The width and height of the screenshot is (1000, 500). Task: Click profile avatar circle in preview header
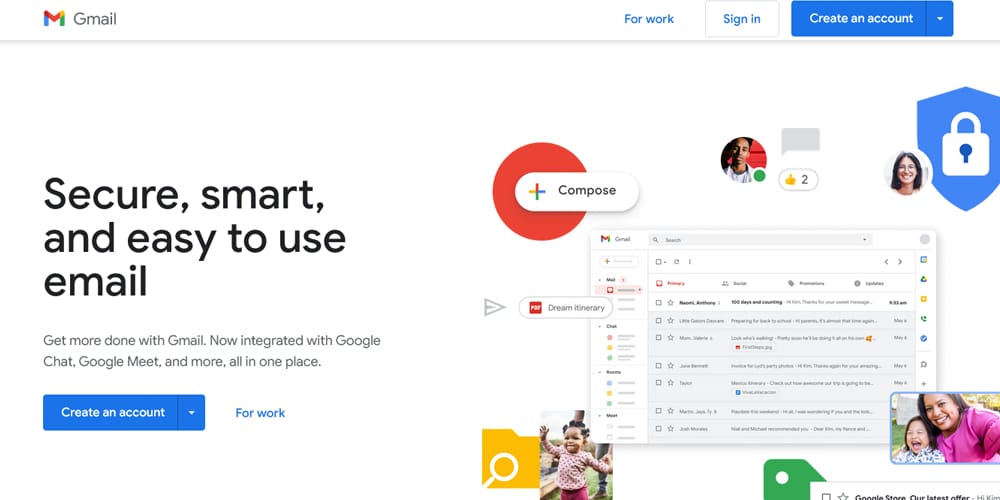pos(925,239)
